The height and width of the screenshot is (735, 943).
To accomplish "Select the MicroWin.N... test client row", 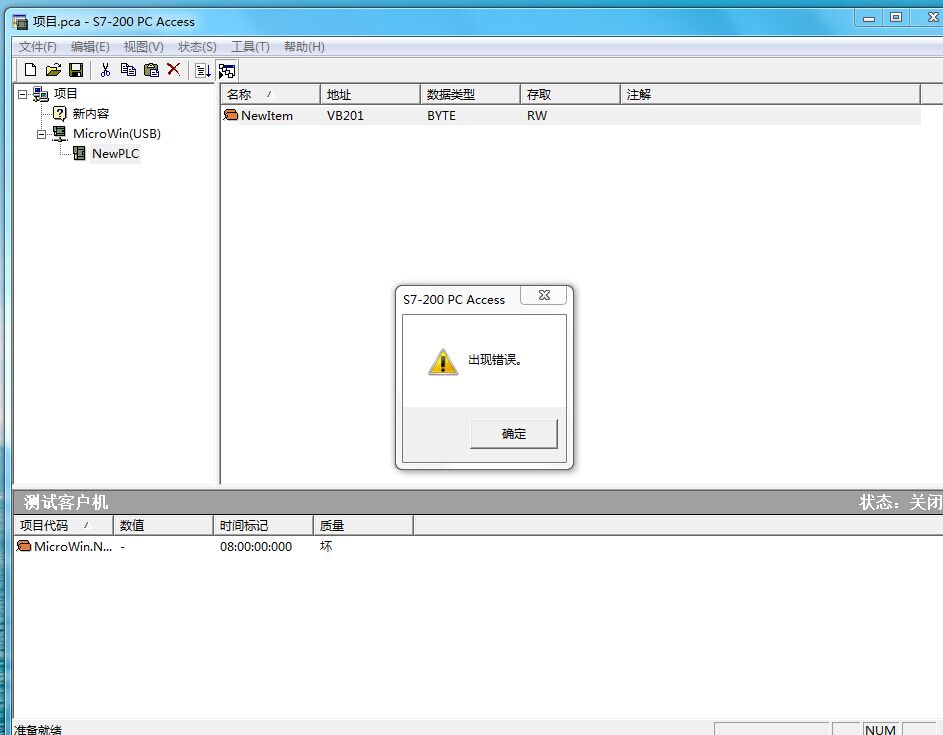I will coord(72,546).
